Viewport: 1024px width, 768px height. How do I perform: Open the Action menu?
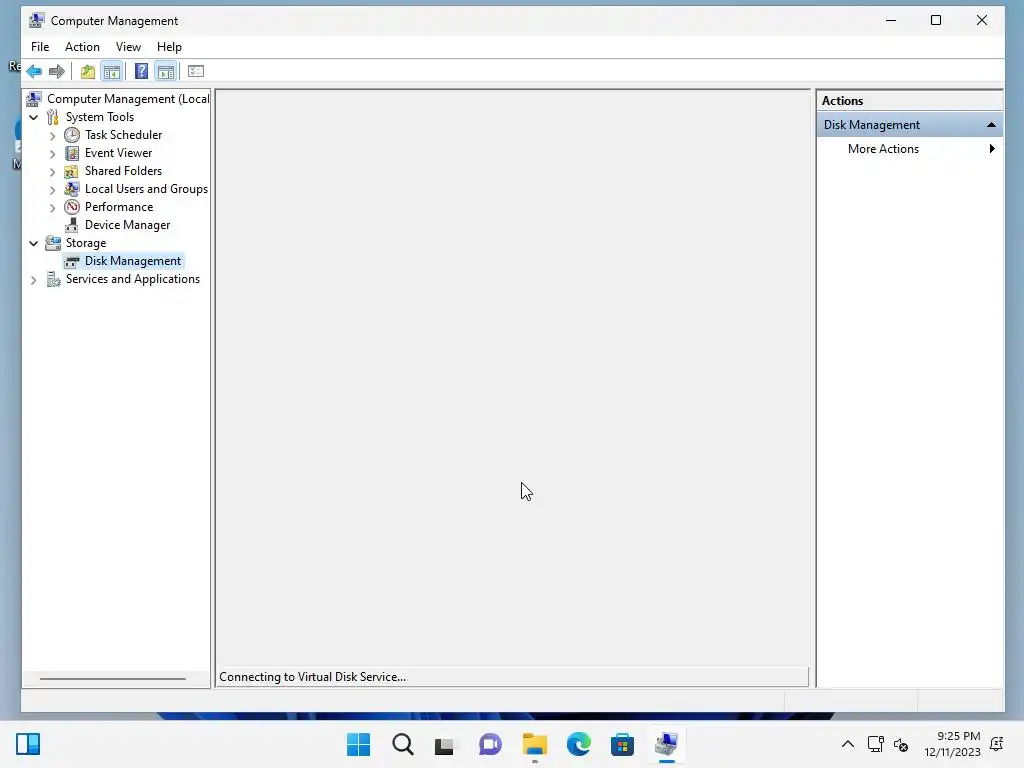tap(82, 47)
